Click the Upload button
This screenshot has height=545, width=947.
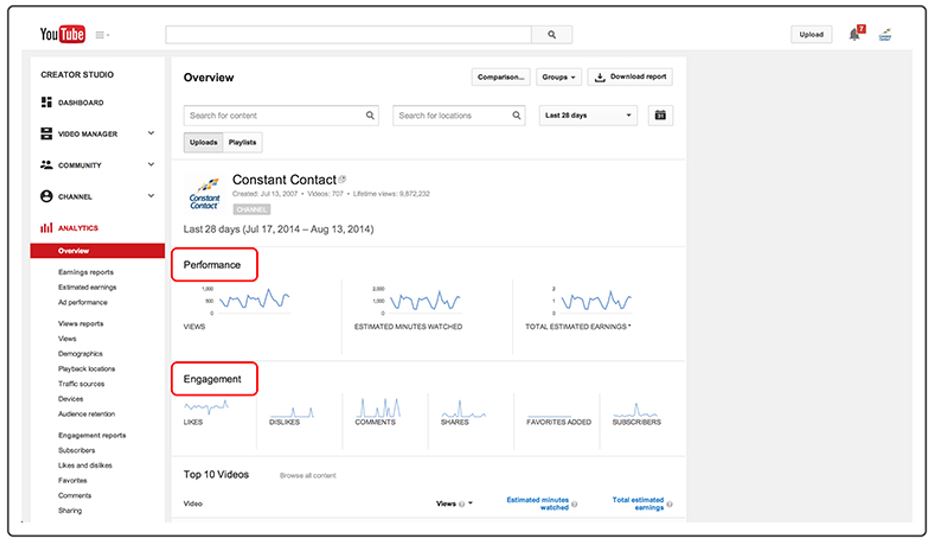pyautogui.click(x=811, y=35)
